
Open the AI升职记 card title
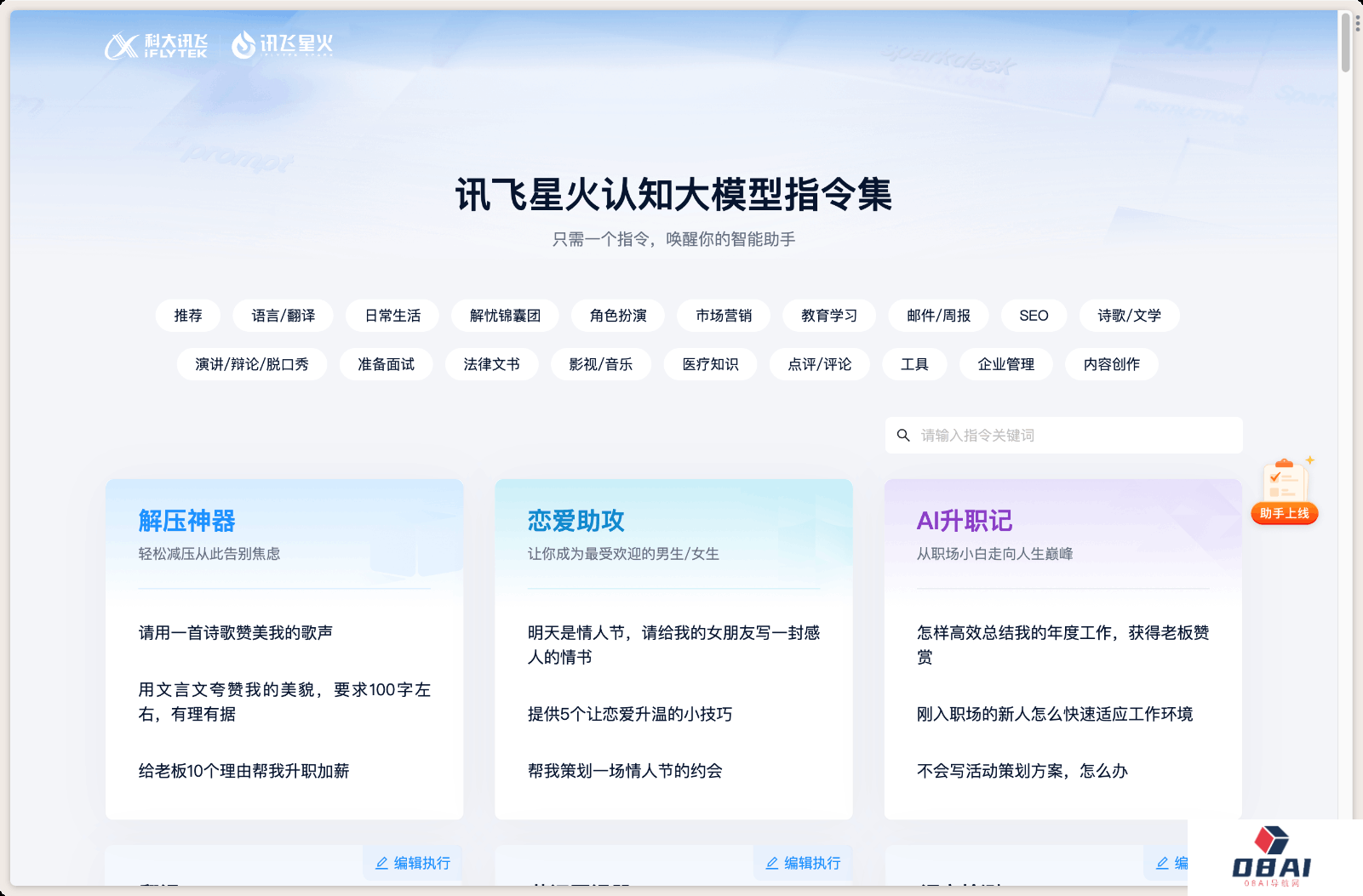pos(965,521)
